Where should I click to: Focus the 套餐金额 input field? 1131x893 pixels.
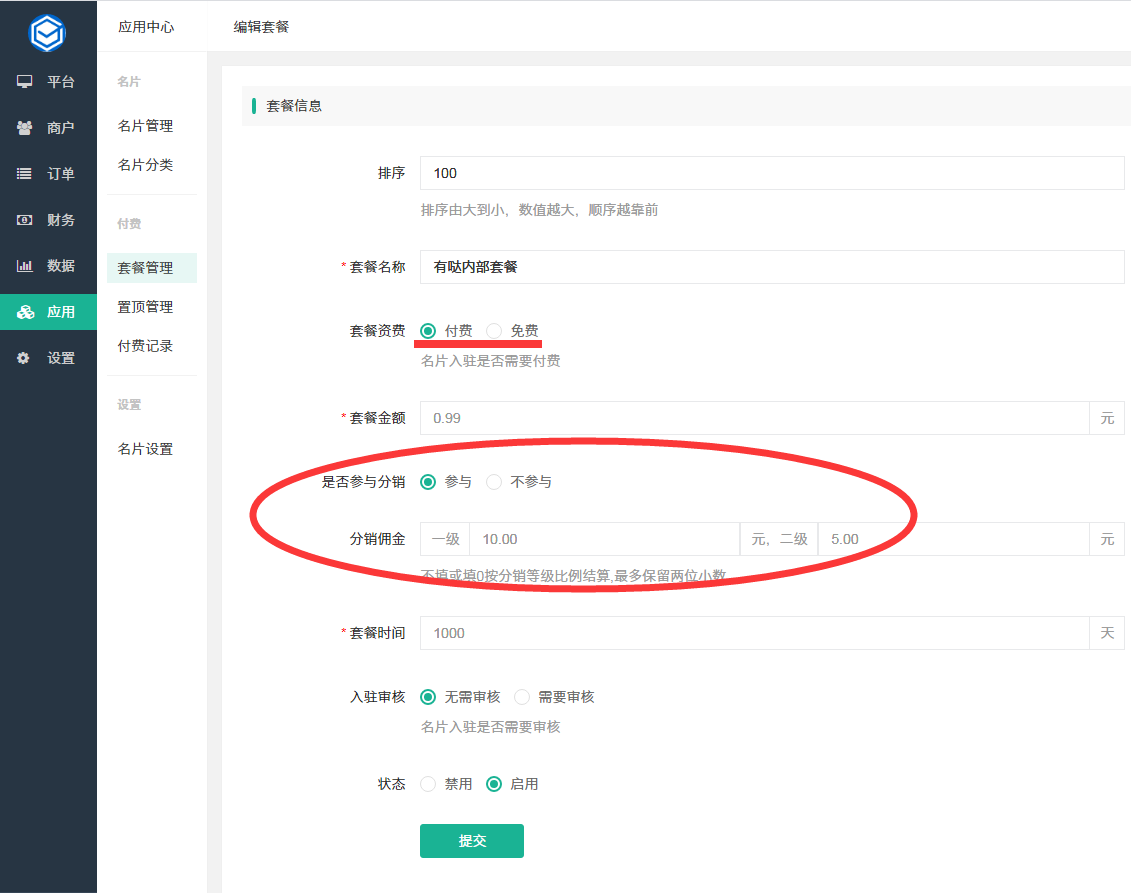(x=754, y=418)
